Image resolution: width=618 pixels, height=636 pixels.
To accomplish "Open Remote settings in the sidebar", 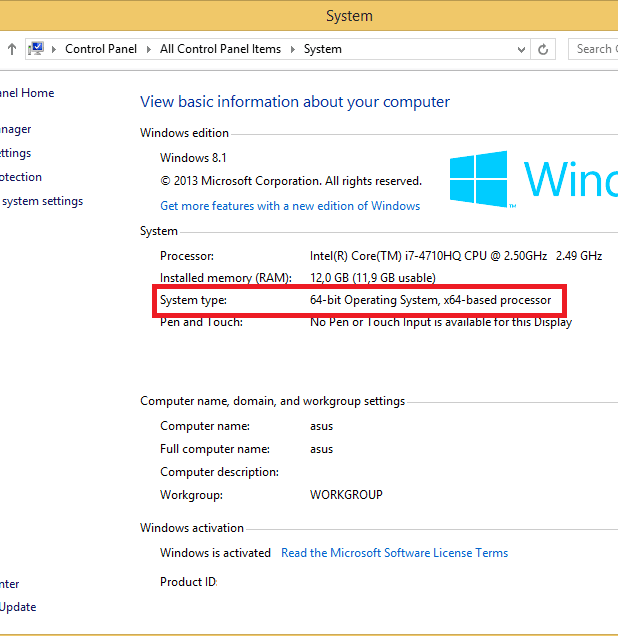I will point(15,153).
